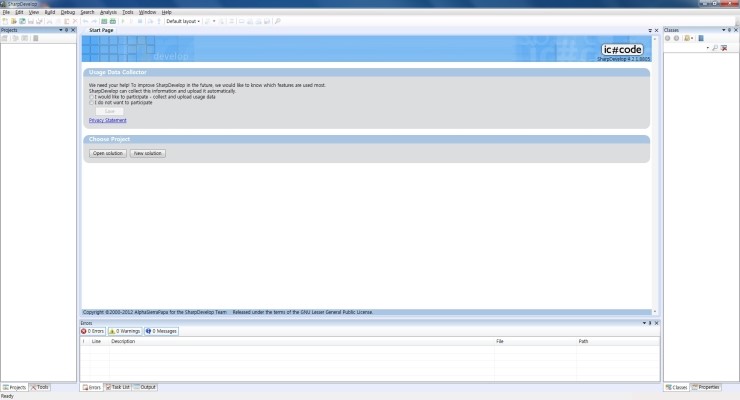Click the Start Page vertical scrollbar
The image size is (740, 400).
(x=655, y=175)
